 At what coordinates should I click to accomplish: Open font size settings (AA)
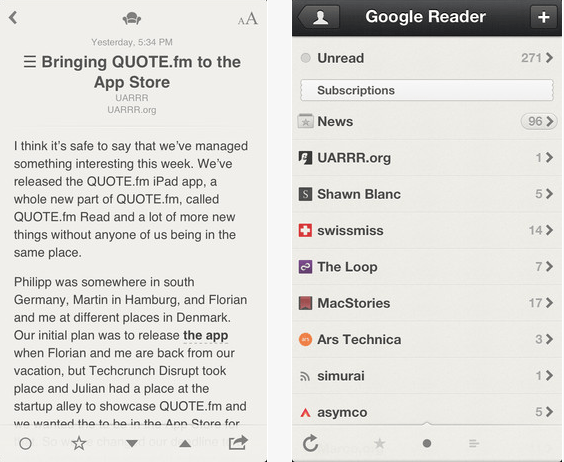point(248,19)
